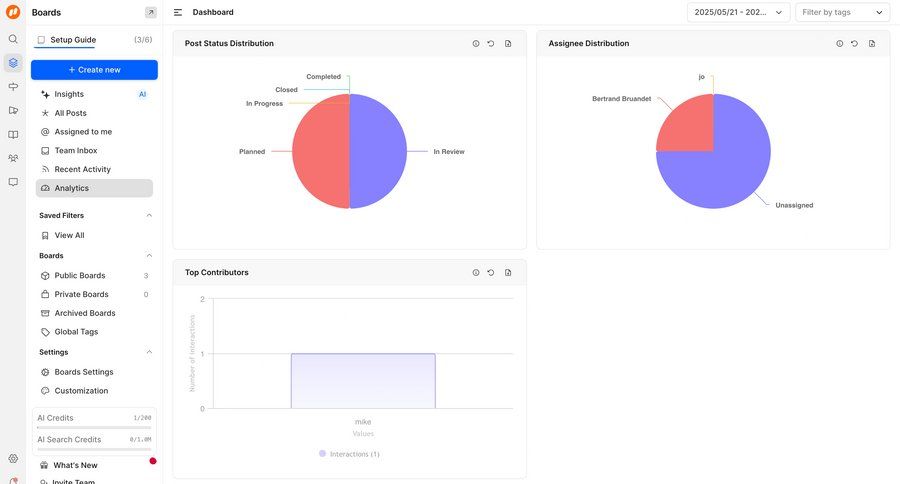Open settings gear icon at rail bottom

(x=13, y=458)
